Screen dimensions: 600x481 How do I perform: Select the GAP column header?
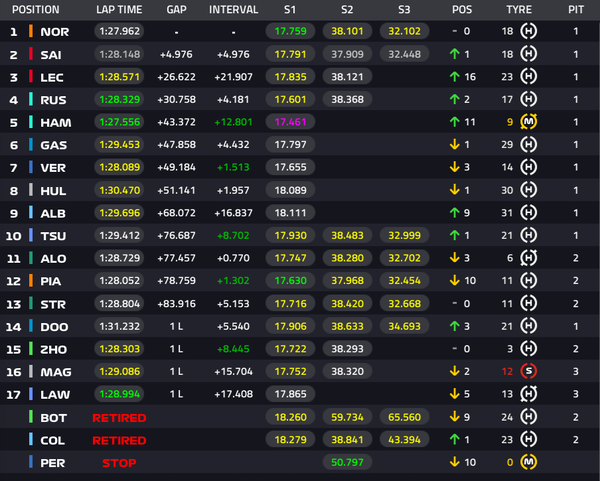point(176,10)
